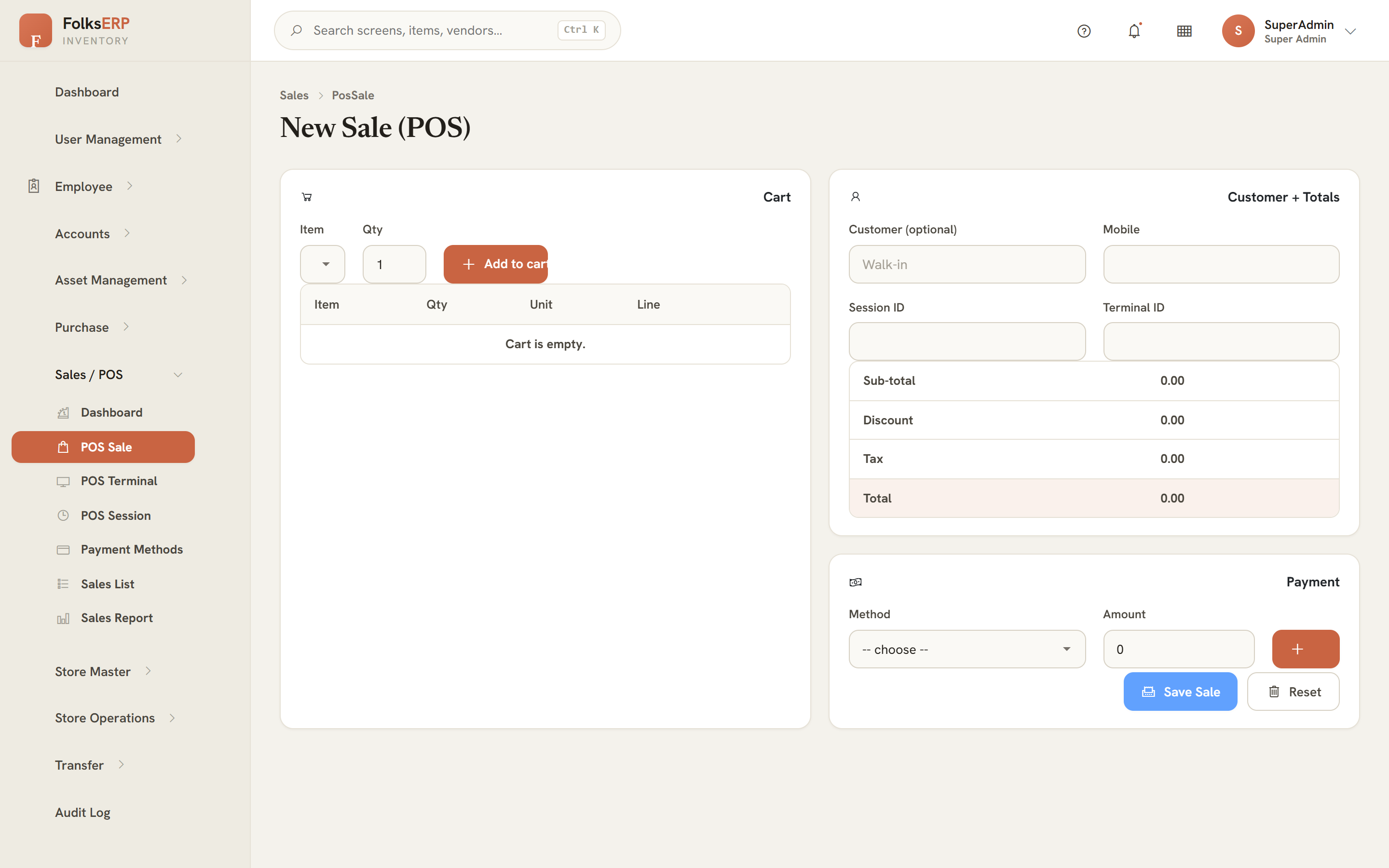Click the Add to cart button
This screenshot has width=1389, height=868.
pyautogui.click(x=496, y=264)
